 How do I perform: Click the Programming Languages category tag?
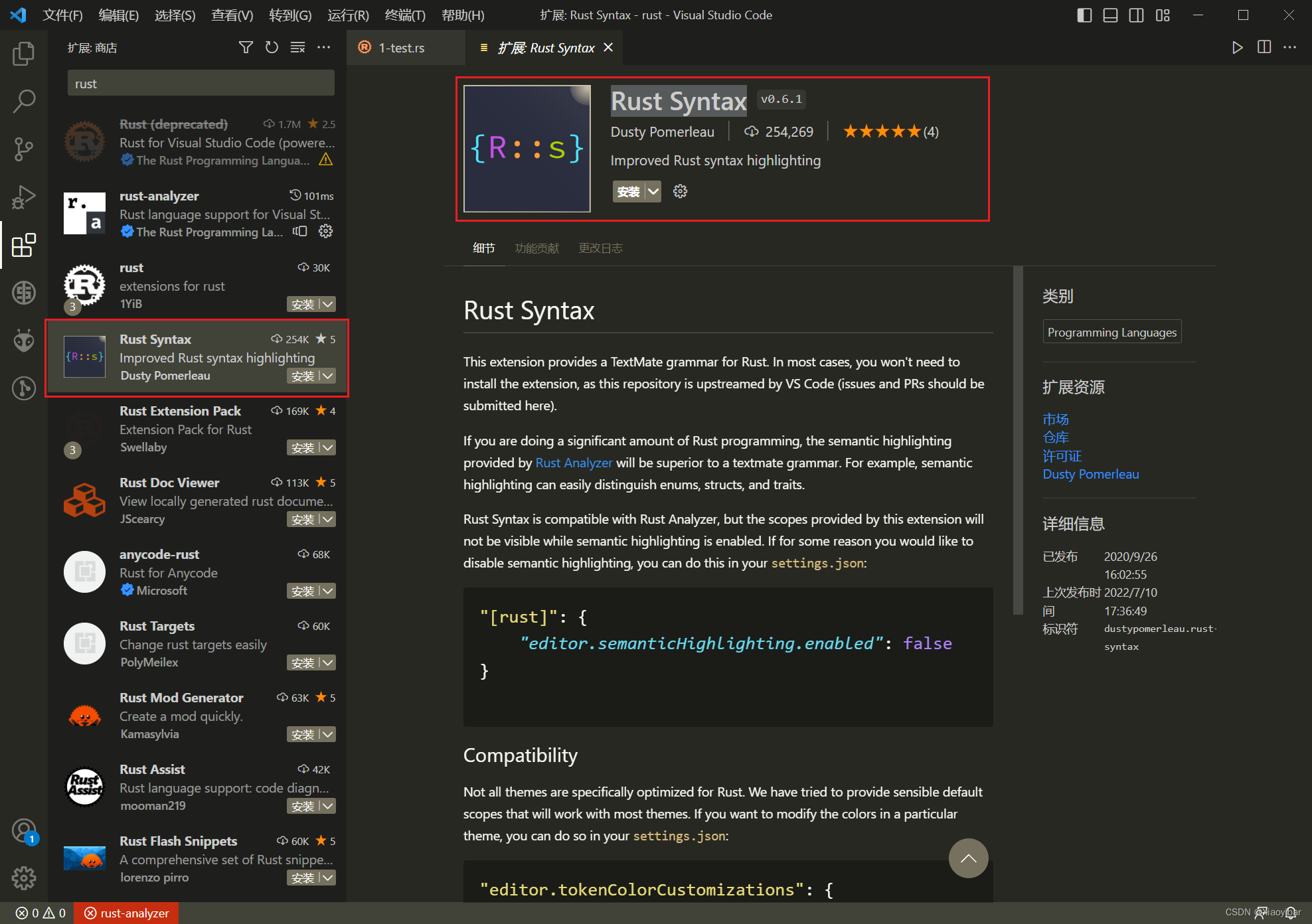pos(1112,332)
